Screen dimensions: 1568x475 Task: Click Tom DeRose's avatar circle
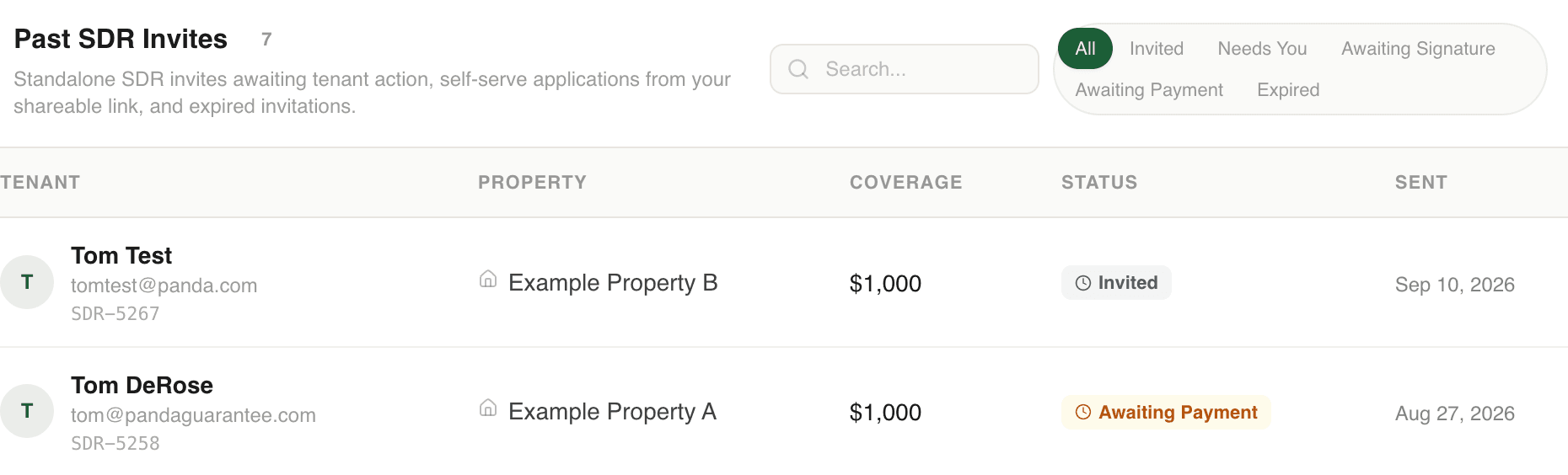[27, 411]
